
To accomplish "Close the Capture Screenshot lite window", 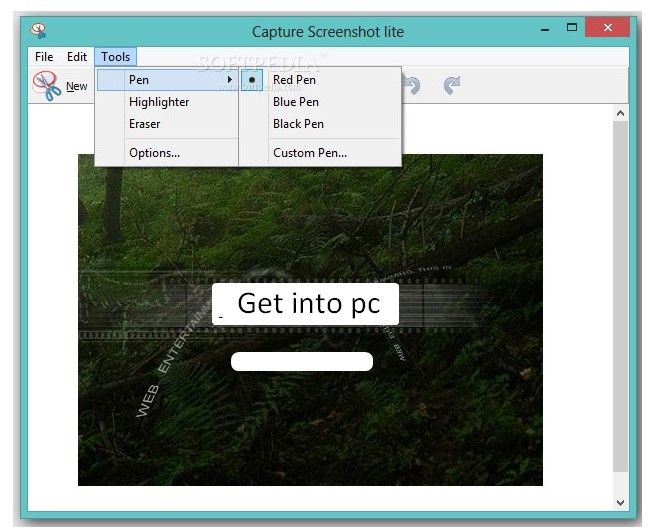I will point(607,28).
